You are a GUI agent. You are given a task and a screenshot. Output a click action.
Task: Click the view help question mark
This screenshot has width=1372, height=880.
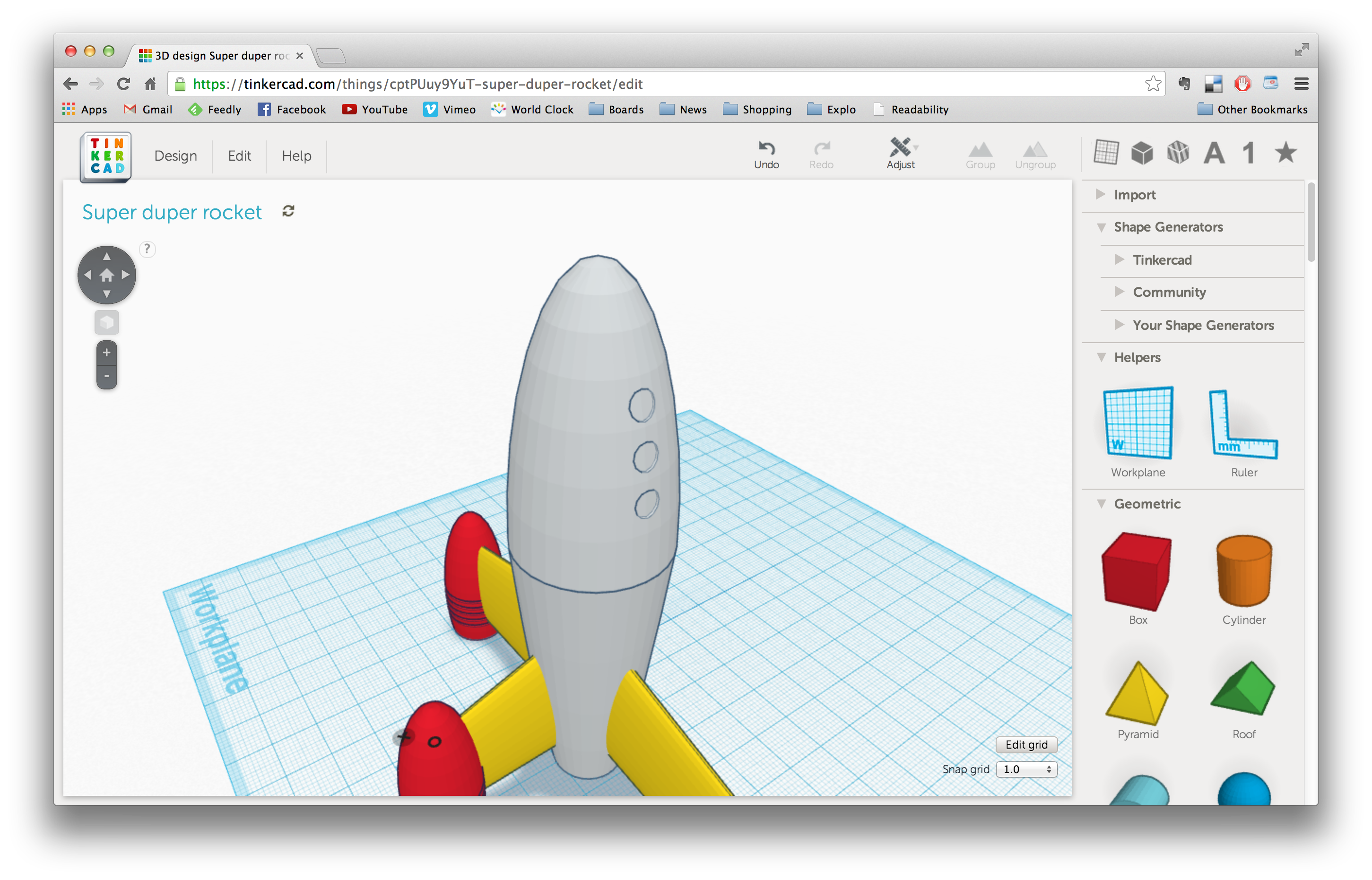147,249
